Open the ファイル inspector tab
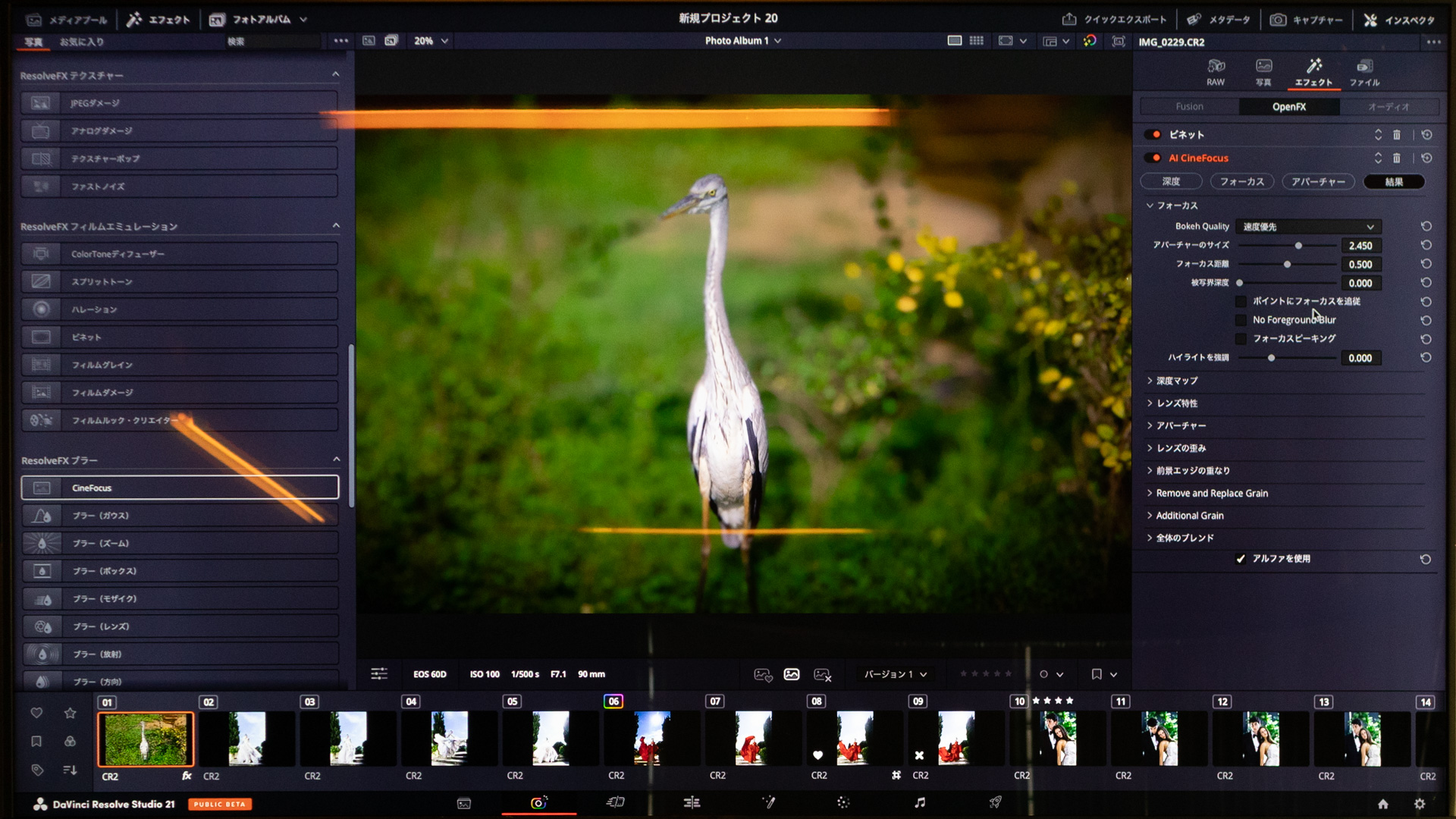Image resolution: width=1456 pixels, height=819 pixels. tap(1364, 72)
